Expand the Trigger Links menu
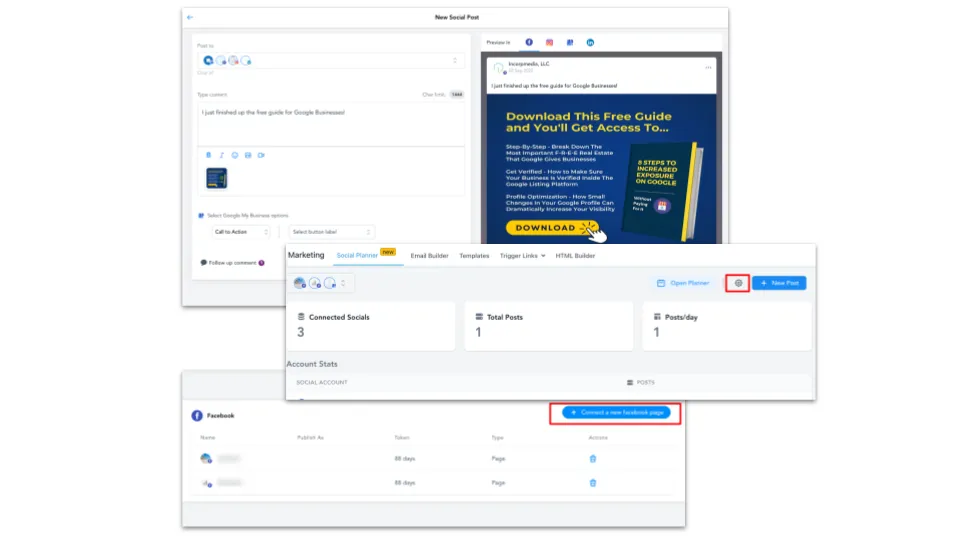 (x=522, y=256)
